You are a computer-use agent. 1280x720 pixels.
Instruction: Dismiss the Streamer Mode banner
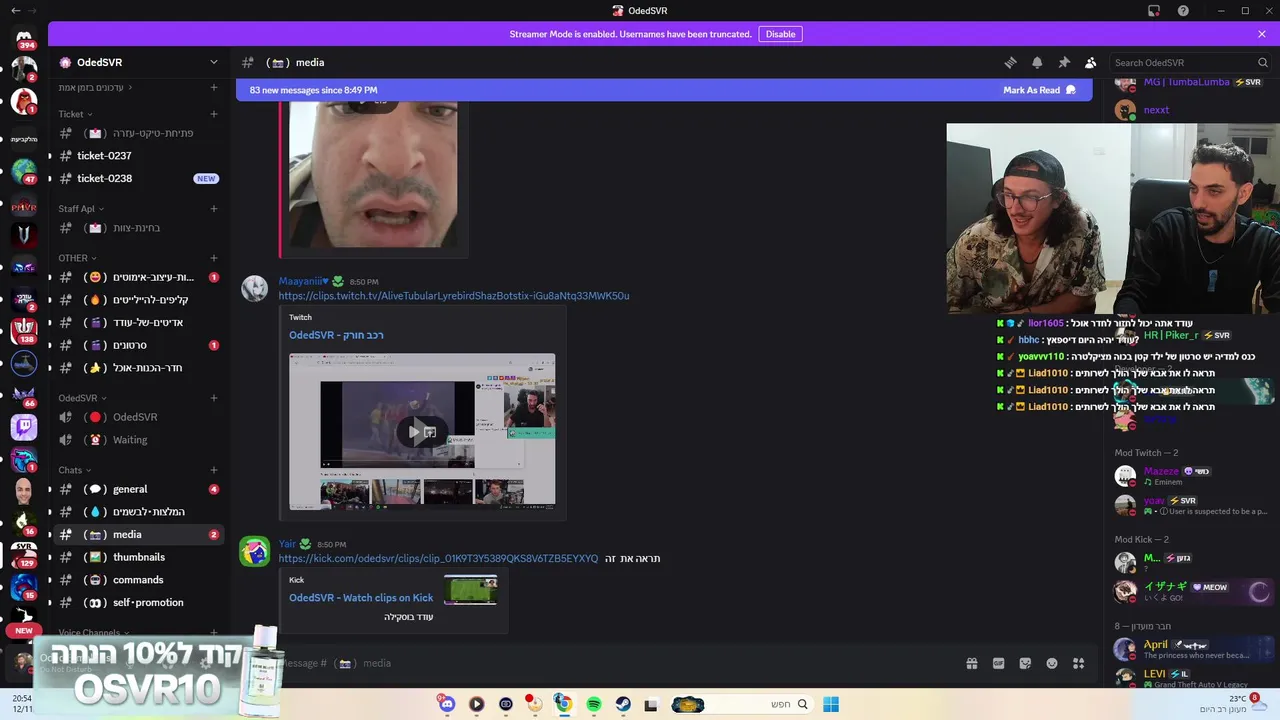(1261, 34)
